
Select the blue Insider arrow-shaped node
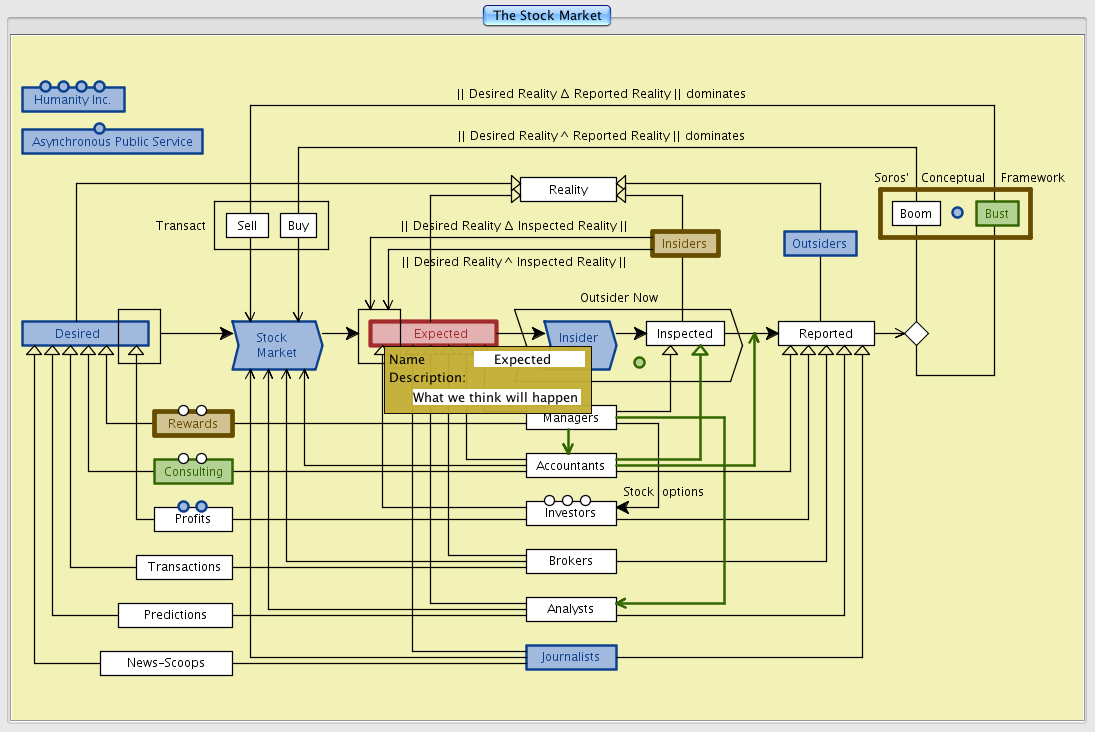[x=579, y=338]
